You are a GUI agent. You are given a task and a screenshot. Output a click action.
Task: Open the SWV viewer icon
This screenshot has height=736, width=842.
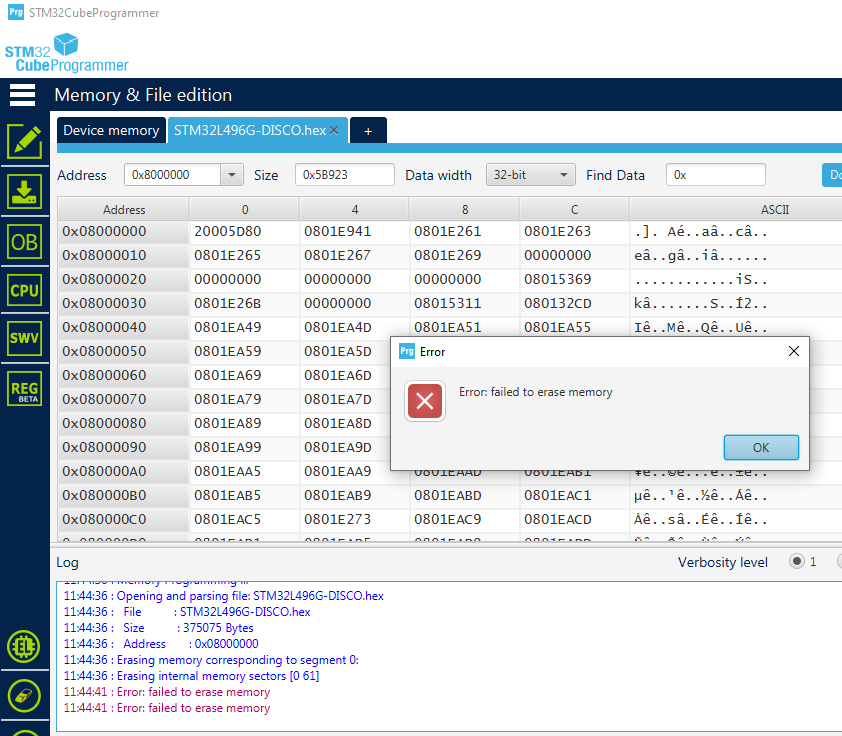25,338
